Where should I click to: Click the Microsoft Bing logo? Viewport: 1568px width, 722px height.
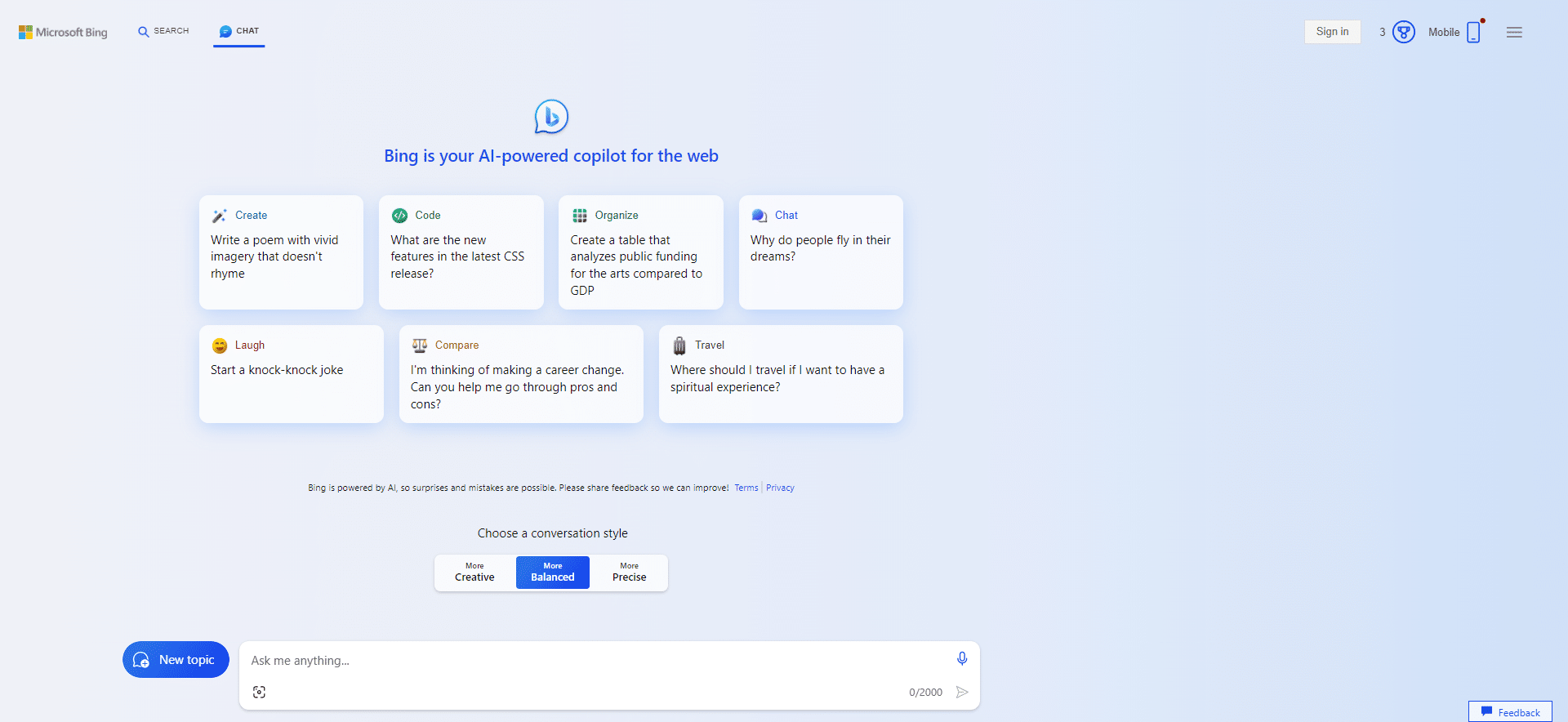click(63, 32)
